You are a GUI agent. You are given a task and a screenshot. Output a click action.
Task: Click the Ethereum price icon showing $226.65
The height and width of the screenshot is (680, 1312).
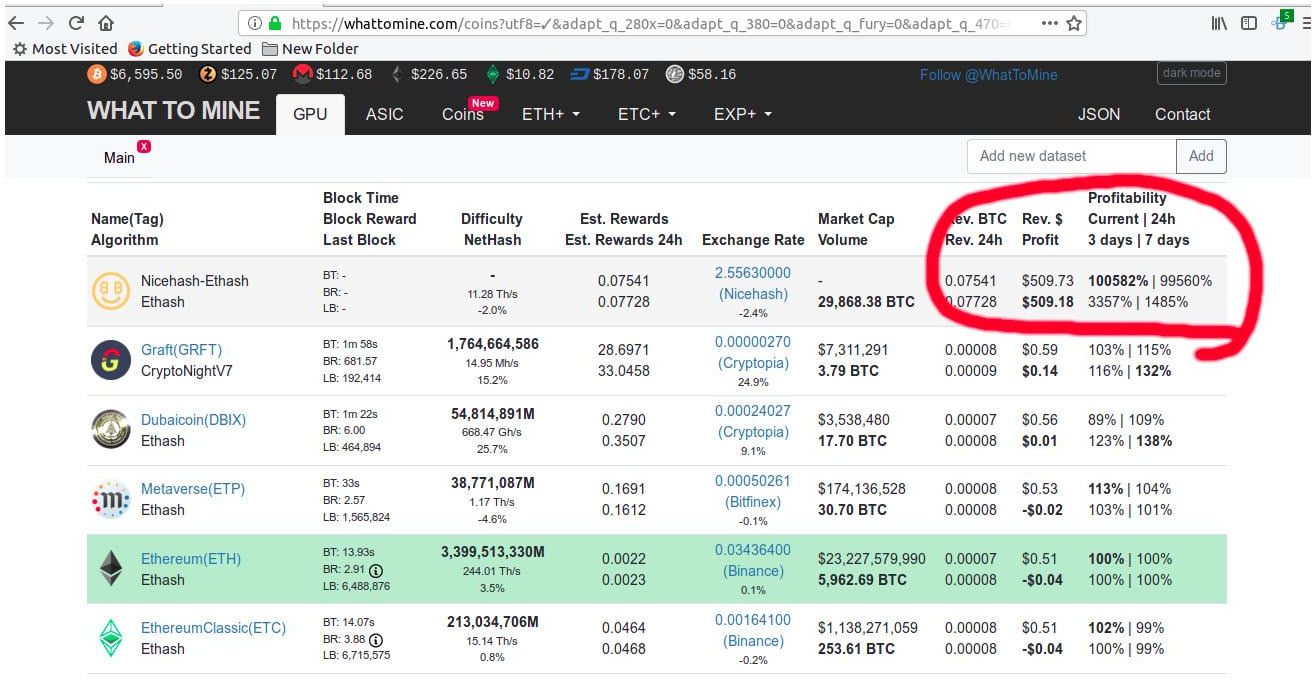click(396, 74)
